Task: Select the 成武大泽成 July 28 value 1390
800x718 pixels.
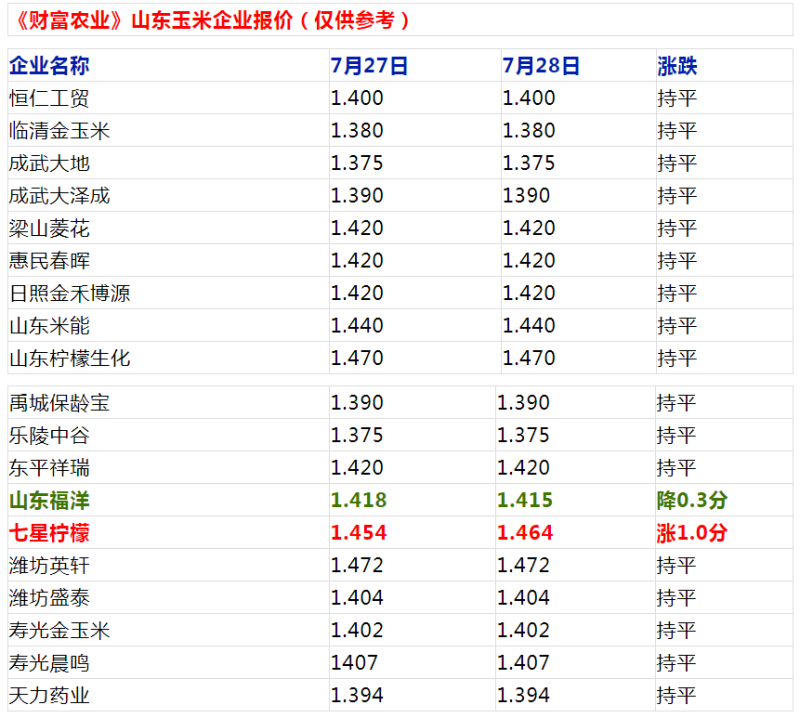Action: click(526, 196)
